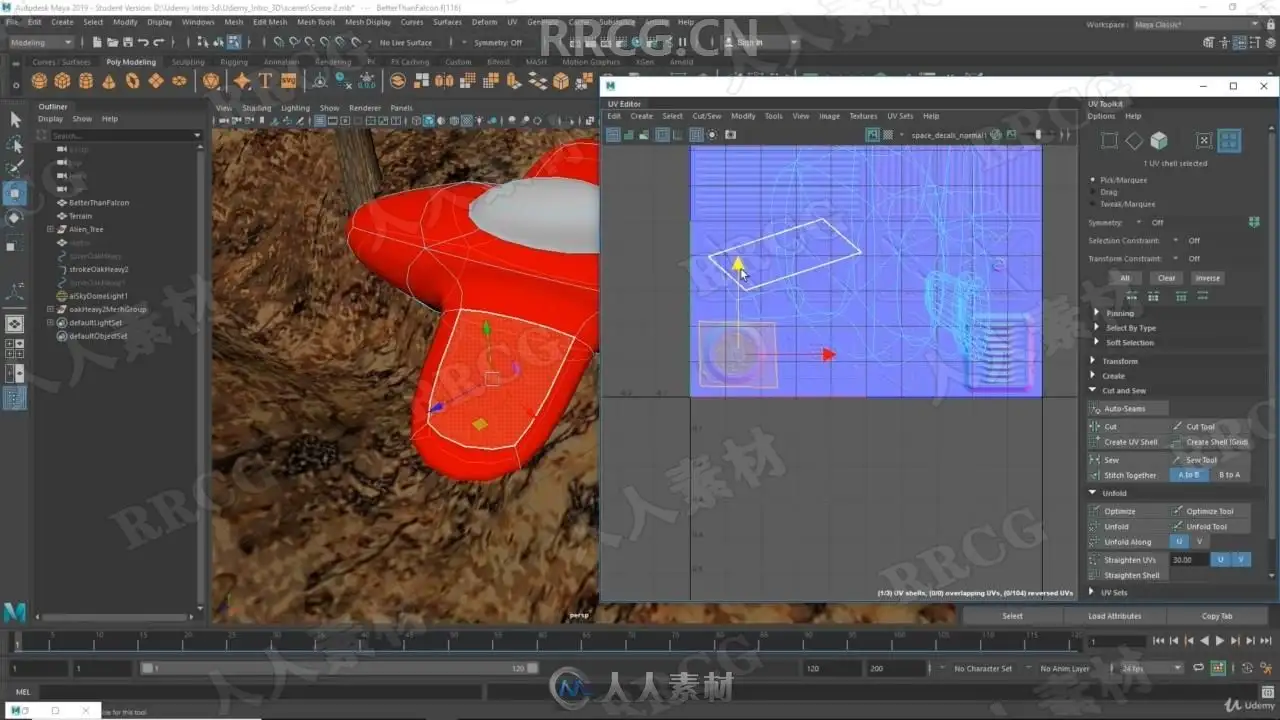Image resolution: width=1280 pixels, height=720 pixels.
Task: Select BetterThanFalcon in the Outliner
Action: tap(98, 203)
